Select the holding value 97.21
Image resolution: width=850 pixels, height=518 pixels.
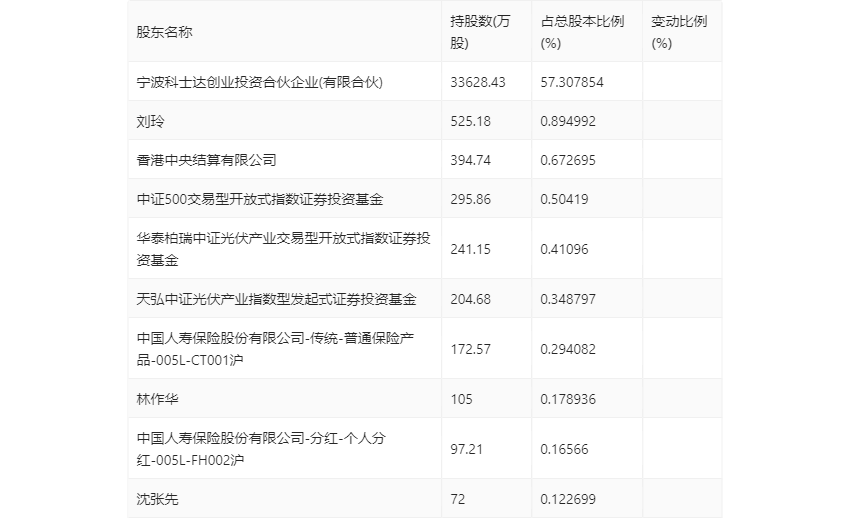point(466,449)
